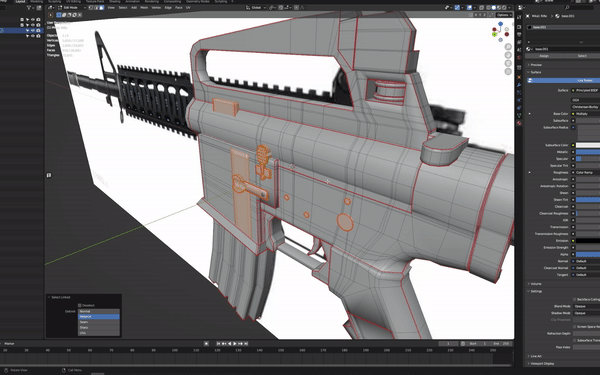Screen dimensions: 600x375
Task: Open the Mesh menu
Action: click(x=144, y=8)
